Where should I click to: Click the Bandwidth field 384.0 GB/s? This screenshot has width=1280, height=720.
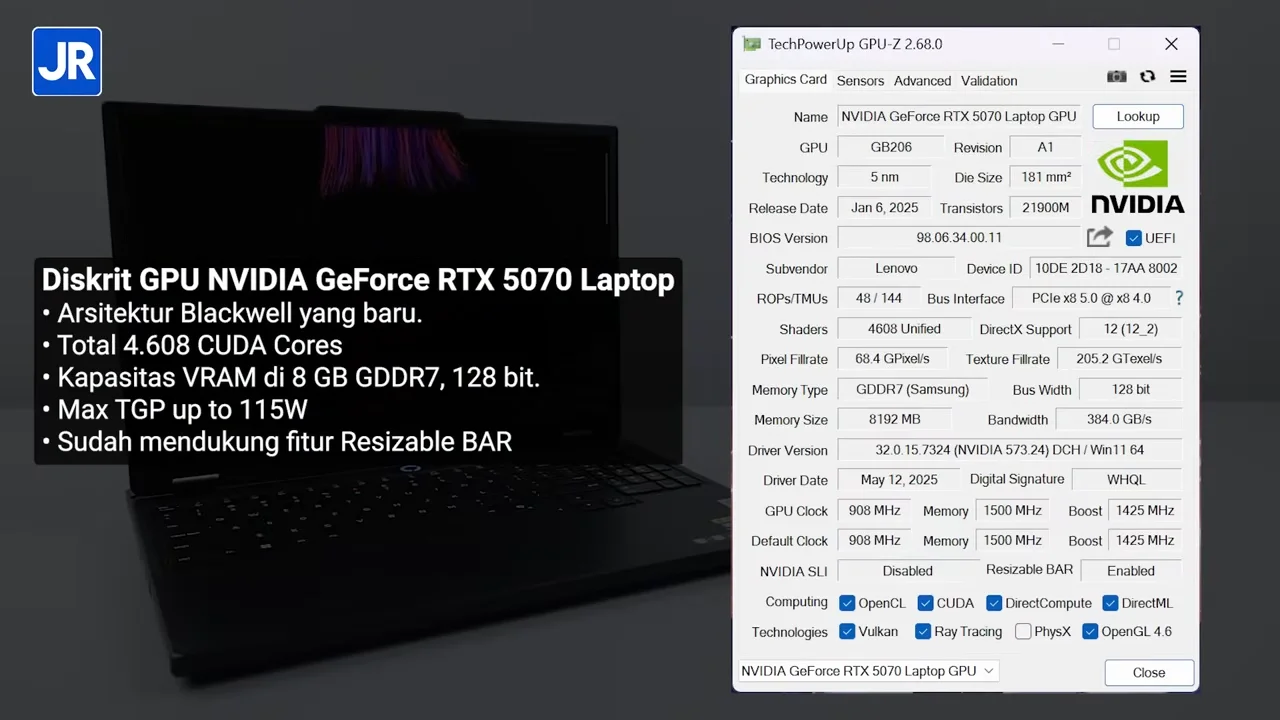point(1119,420)
